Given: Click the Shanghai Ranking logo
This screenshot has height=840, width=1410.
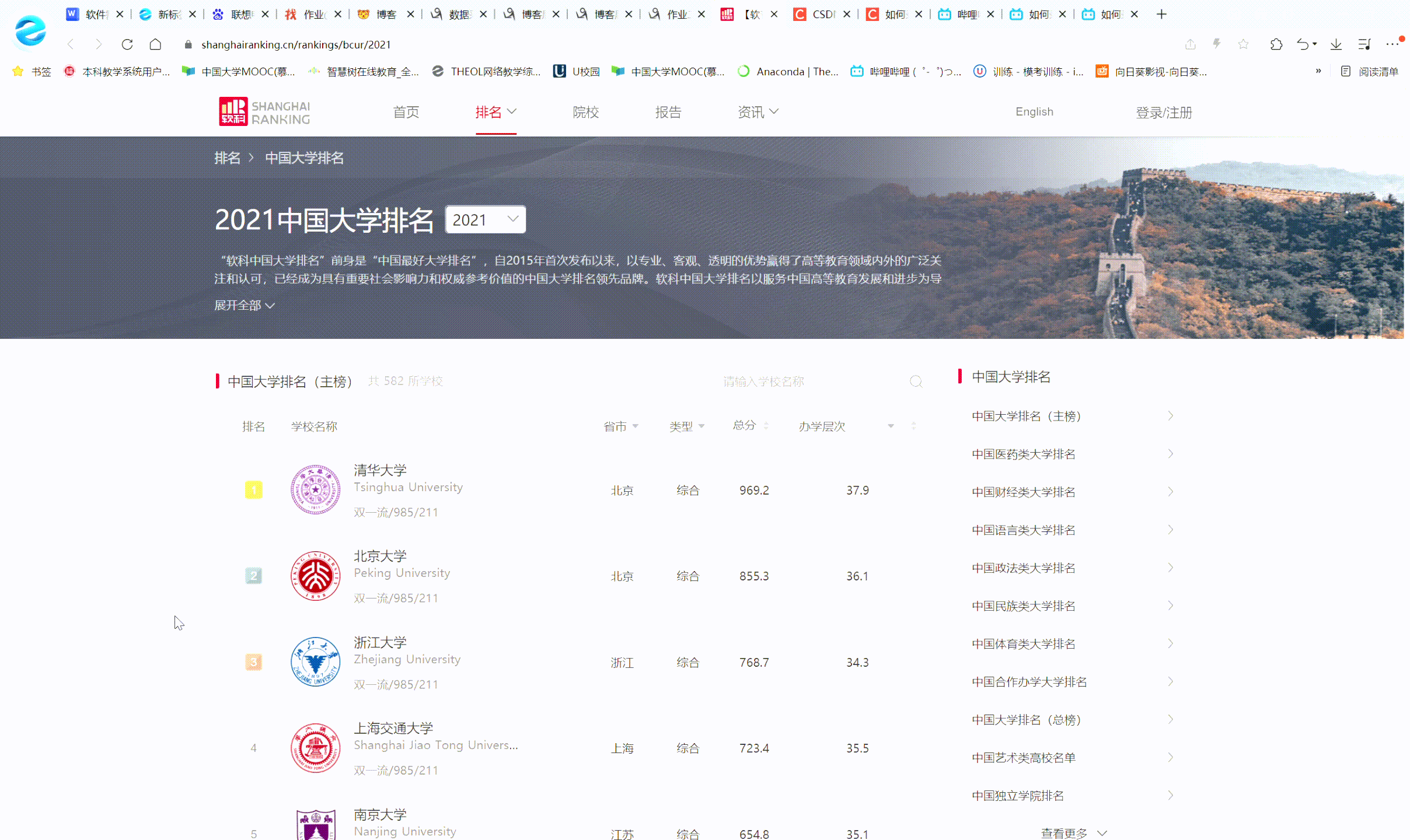Looking at the screenshot, I should point(264,112).
